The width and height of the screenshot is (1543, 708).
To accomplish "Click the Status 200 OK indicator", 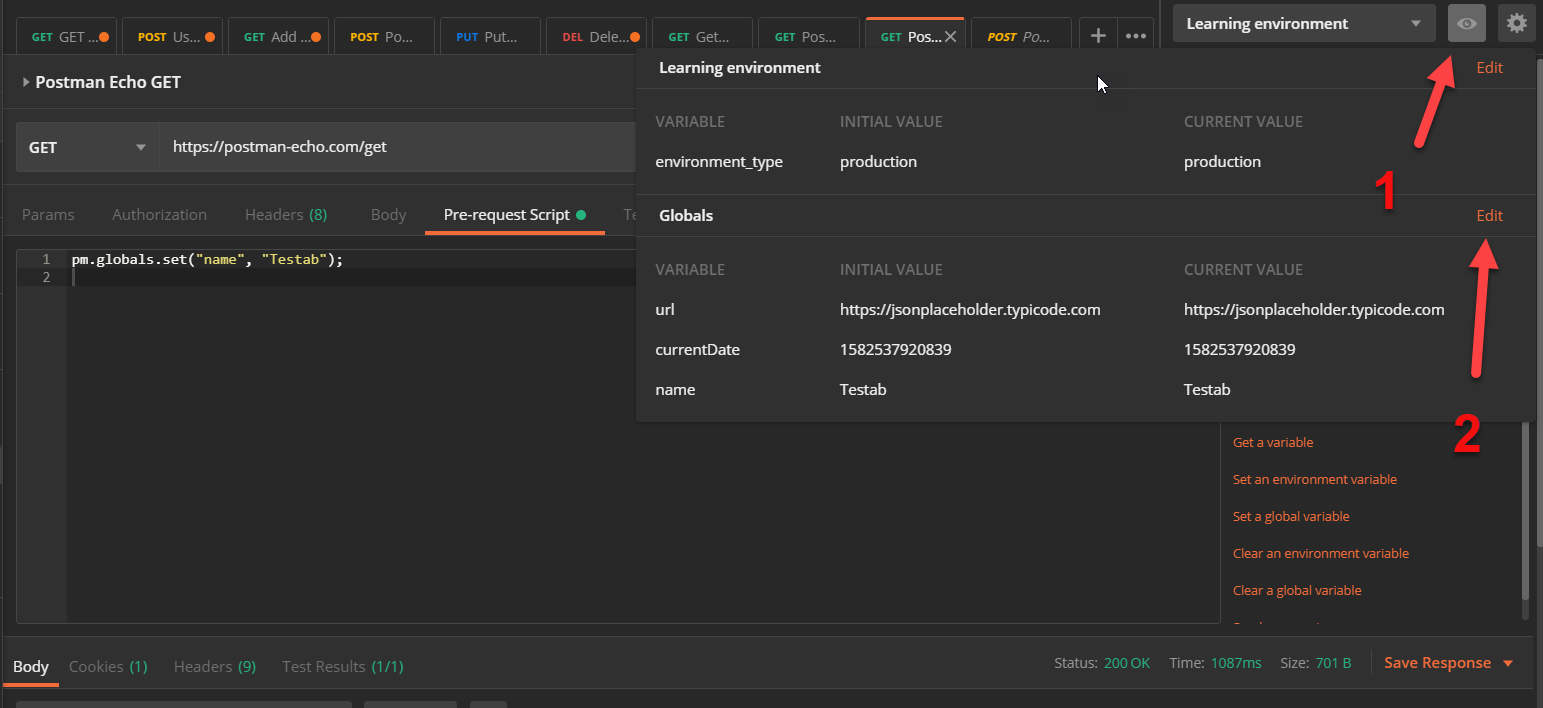I will (1102, 663).
